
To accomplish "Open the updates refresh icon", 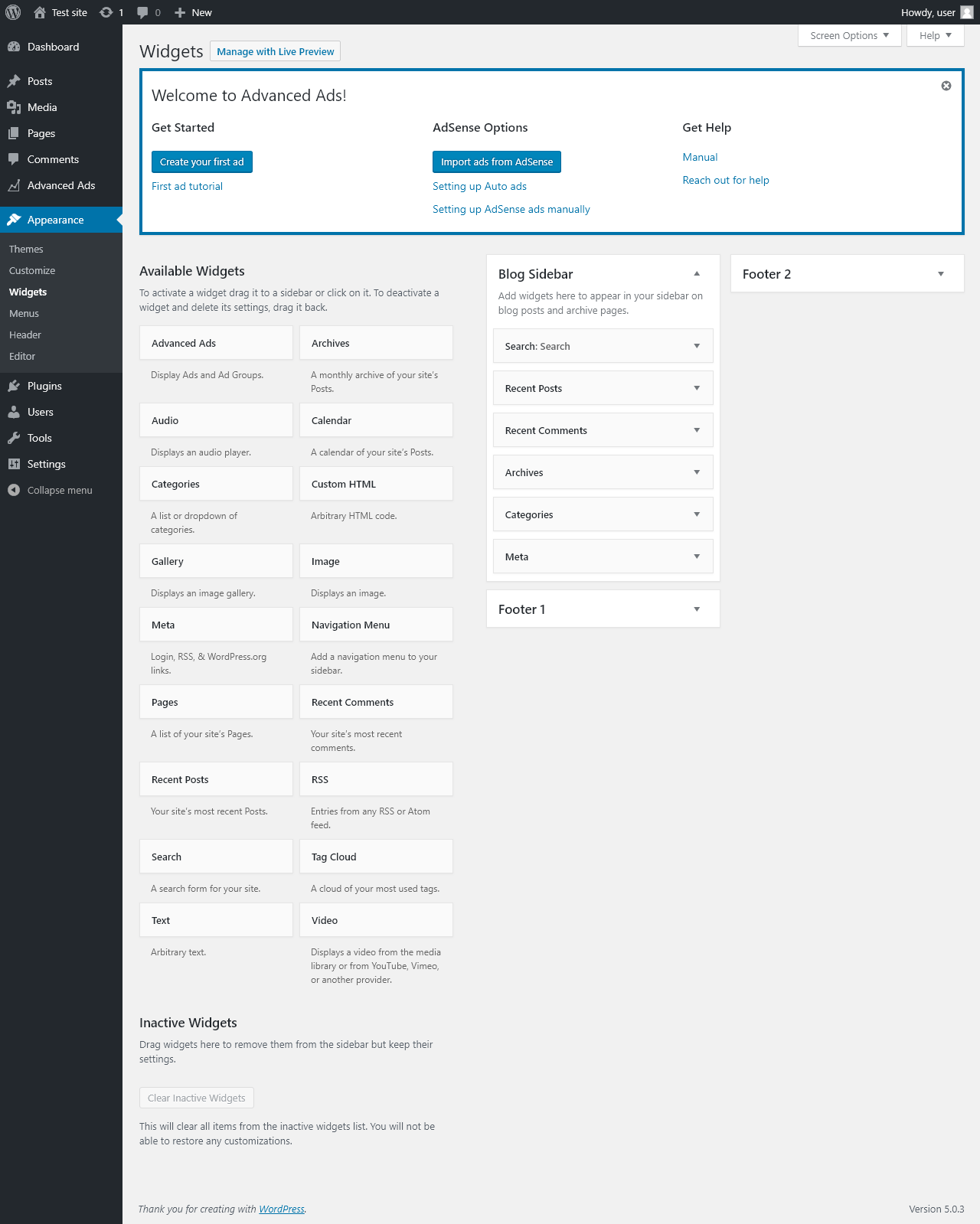I will [x=106, y=12].
